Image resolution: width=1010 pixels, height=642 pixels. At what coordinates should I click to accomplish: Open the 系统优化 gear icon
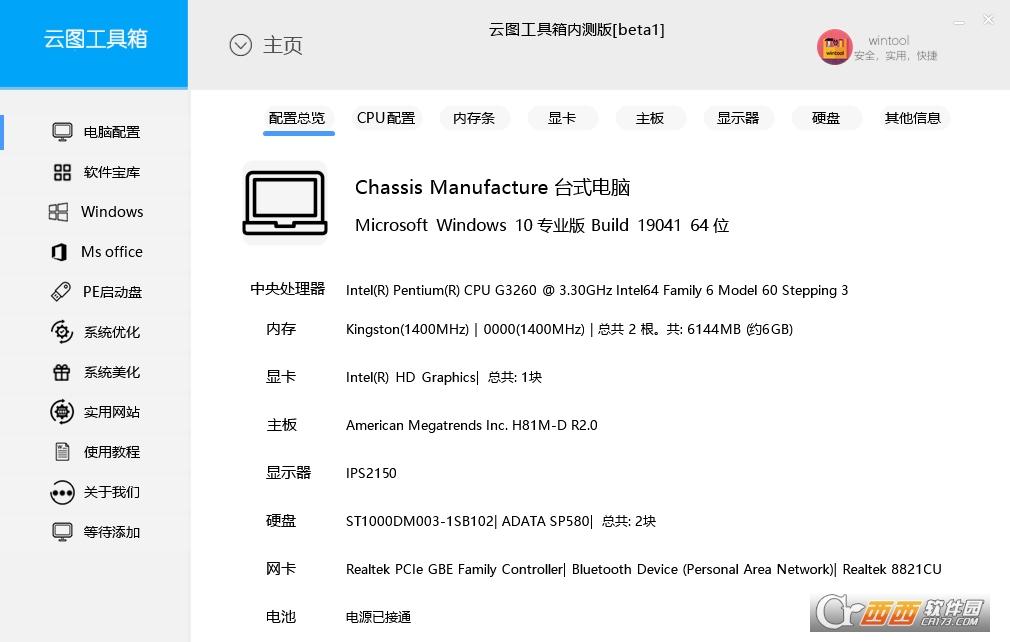click(62, 332)
